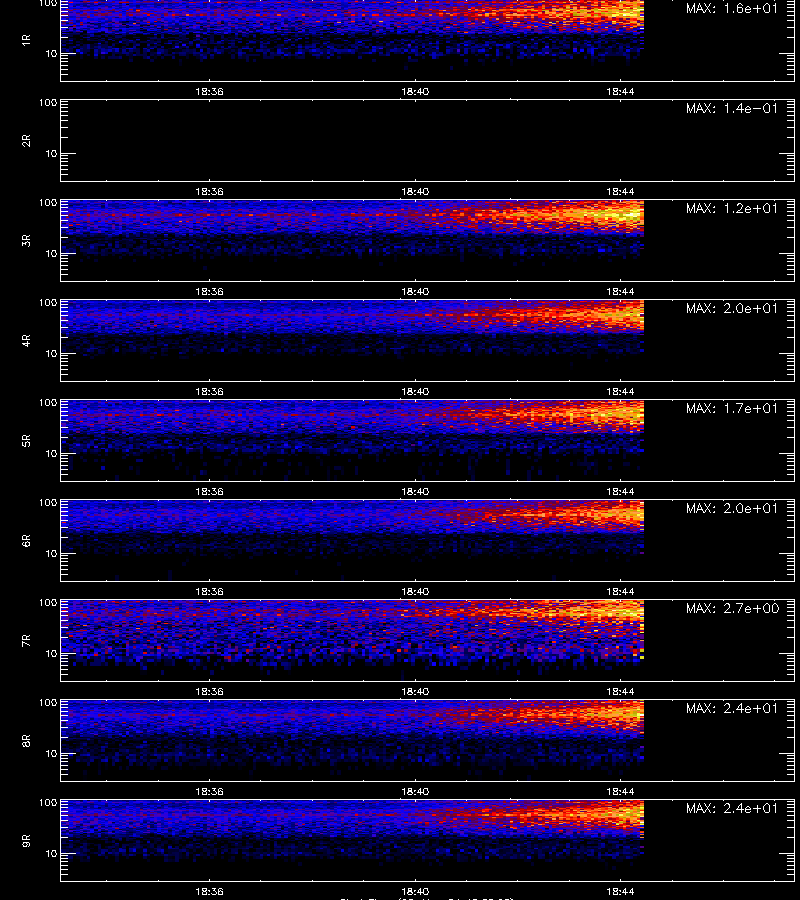Click the 6R panel label
800x900 pixels.
[26, 540]
